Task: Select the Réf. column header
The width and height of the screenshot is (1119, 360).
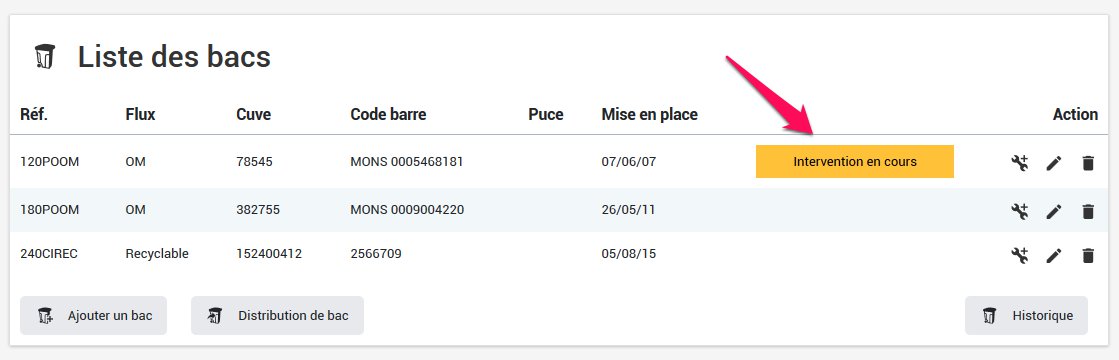Action: point(34,114)
